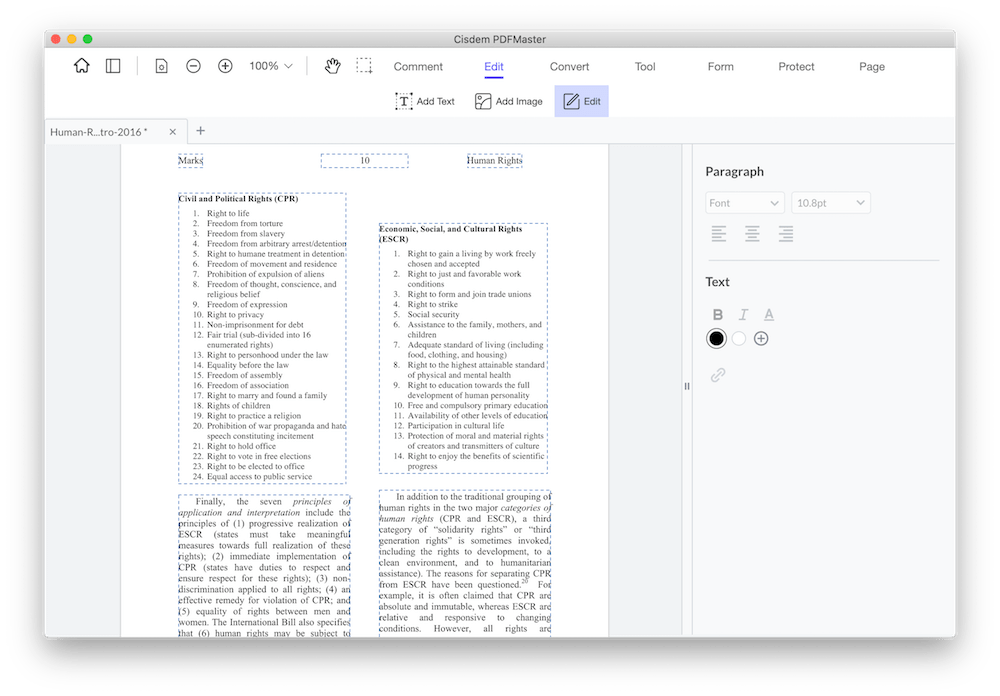Open the 10.8pt font size dropdown
The image size is (1000, 696).
pyautogui.click(x=831, y=202)
